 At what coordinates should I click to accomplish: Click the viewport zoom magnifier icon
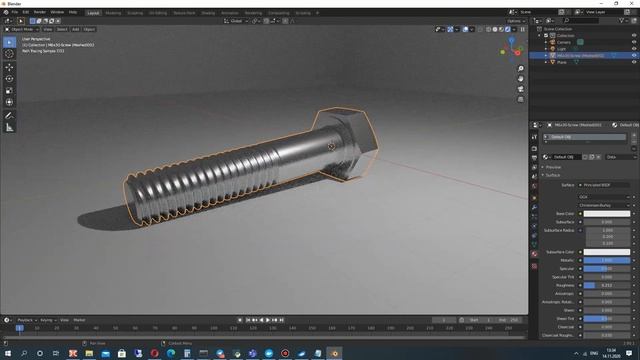click(520, 69)
